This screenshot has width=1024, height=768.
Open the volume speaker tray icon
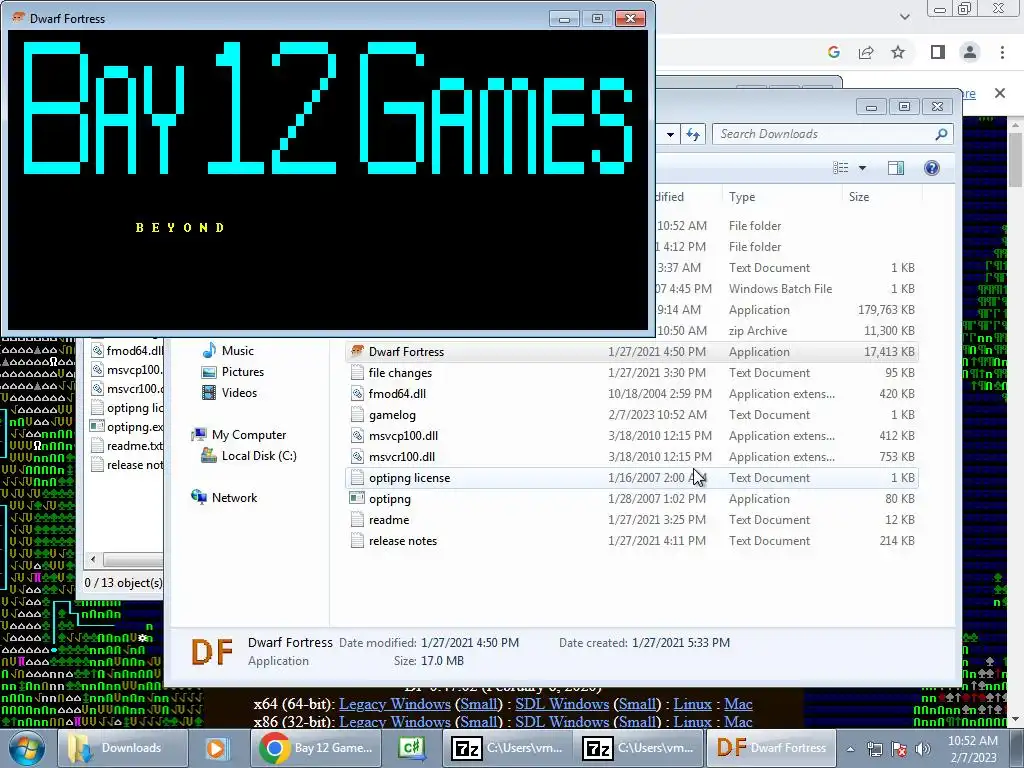[923, 749]
